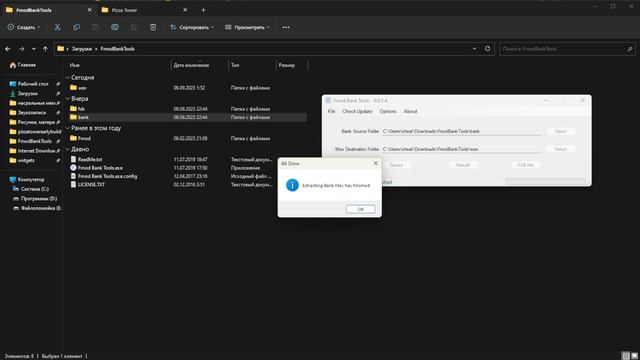Open Загрузки in the sidebar

27,93
